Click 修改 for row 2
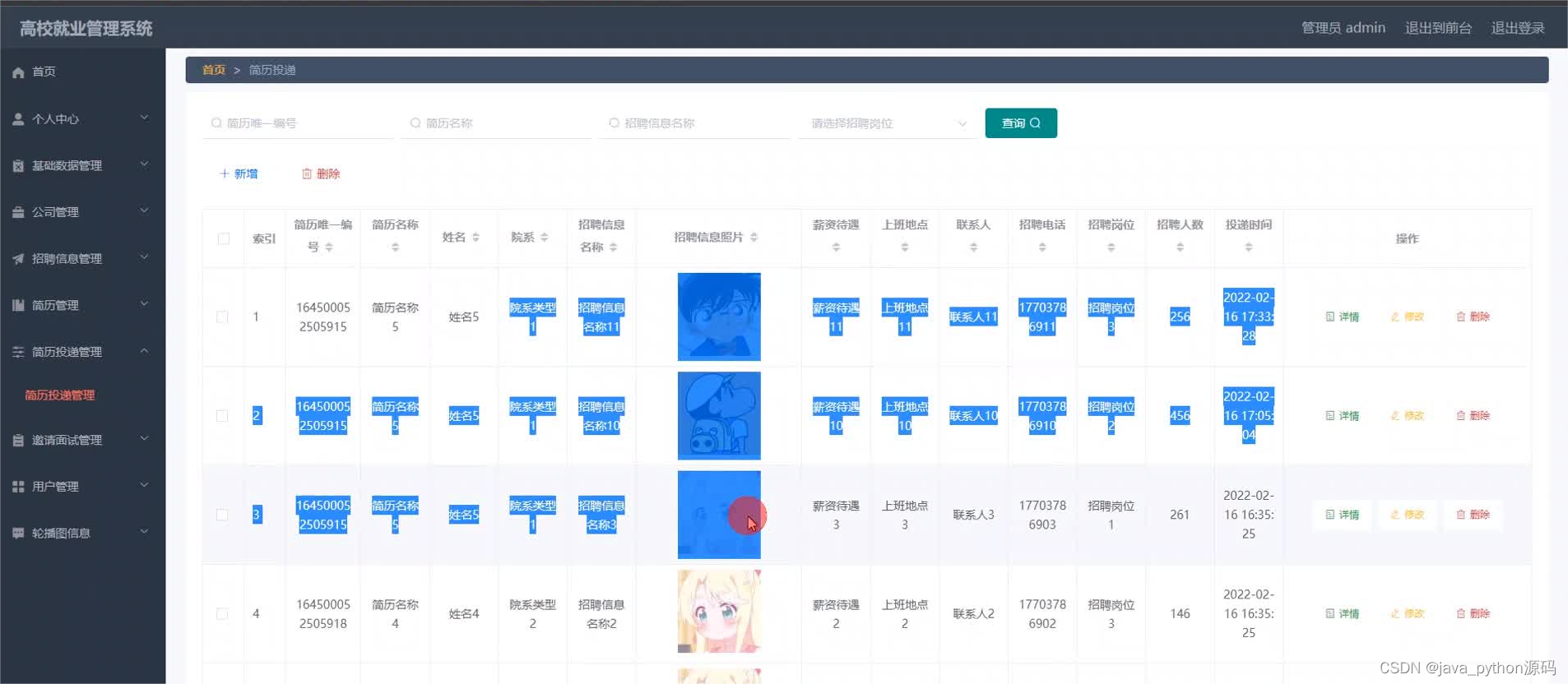Viewport: 1568px width, 684px height. click(x=1407, y=416)
